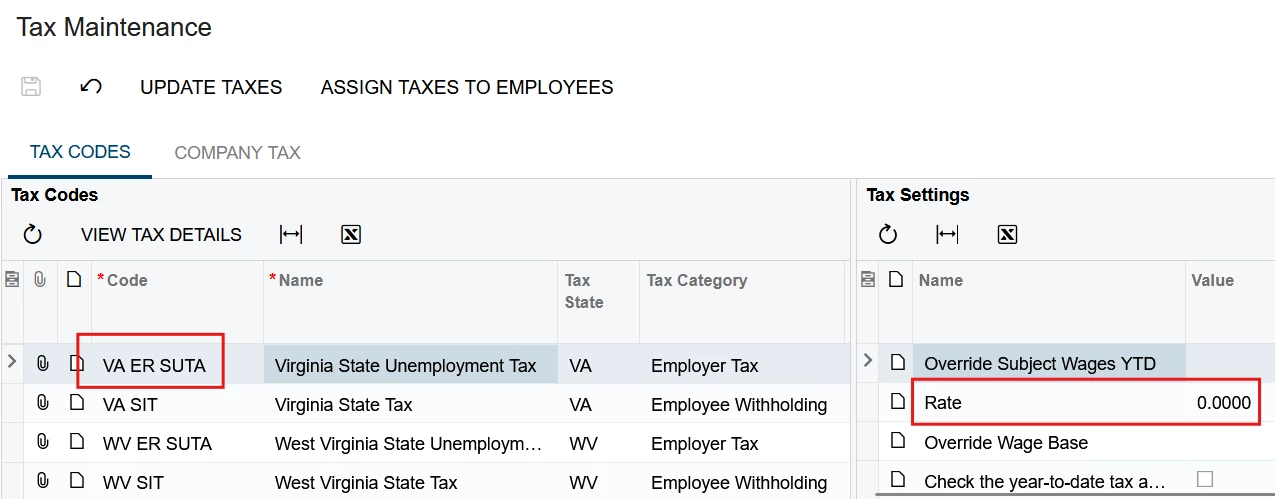Screen dimensions: 1275x499
Task: Click Assign Taxes to Employees
Action: click(x=467, y=87)
